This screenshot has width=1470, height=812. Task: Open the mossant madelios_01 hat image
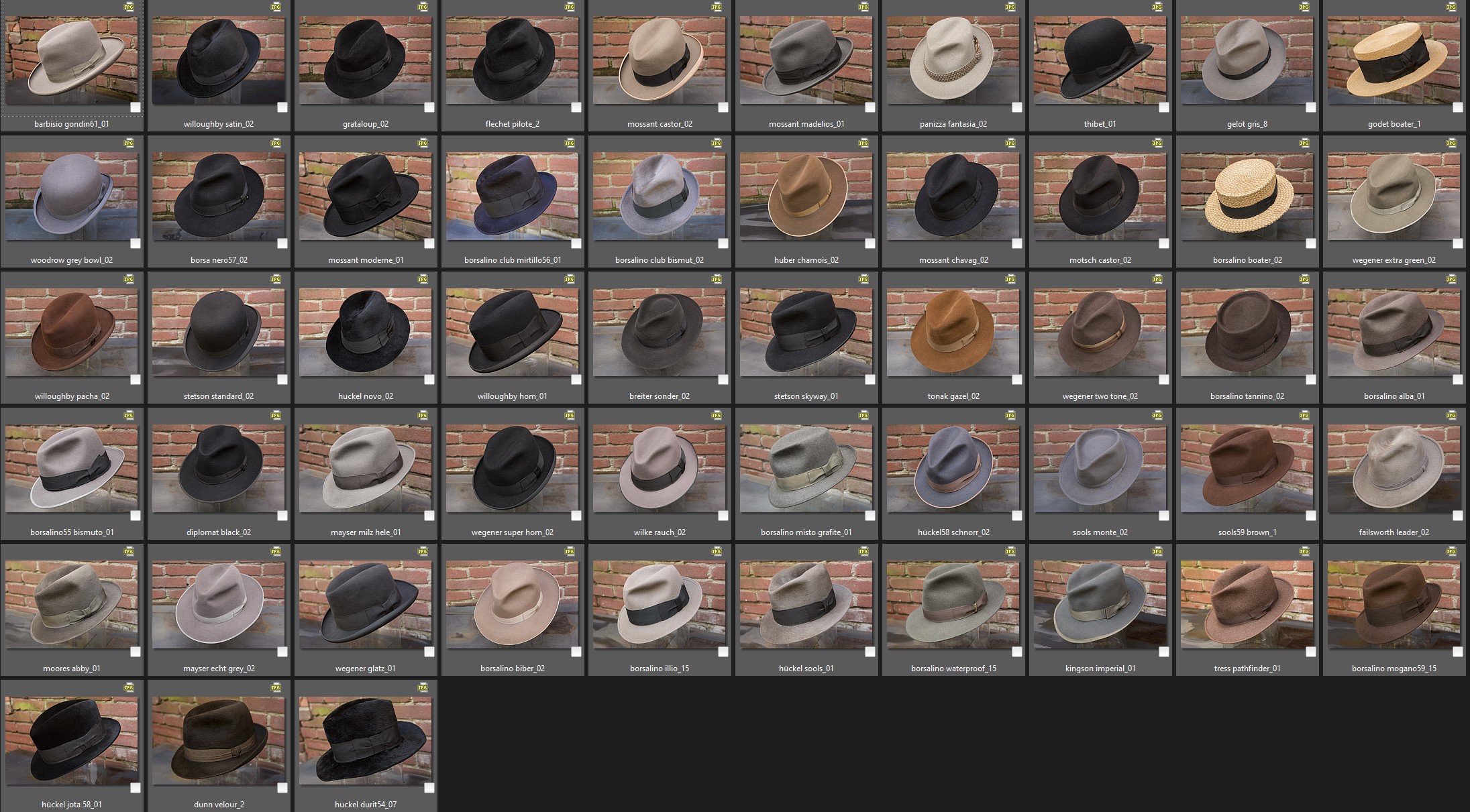tap(806, 60)
